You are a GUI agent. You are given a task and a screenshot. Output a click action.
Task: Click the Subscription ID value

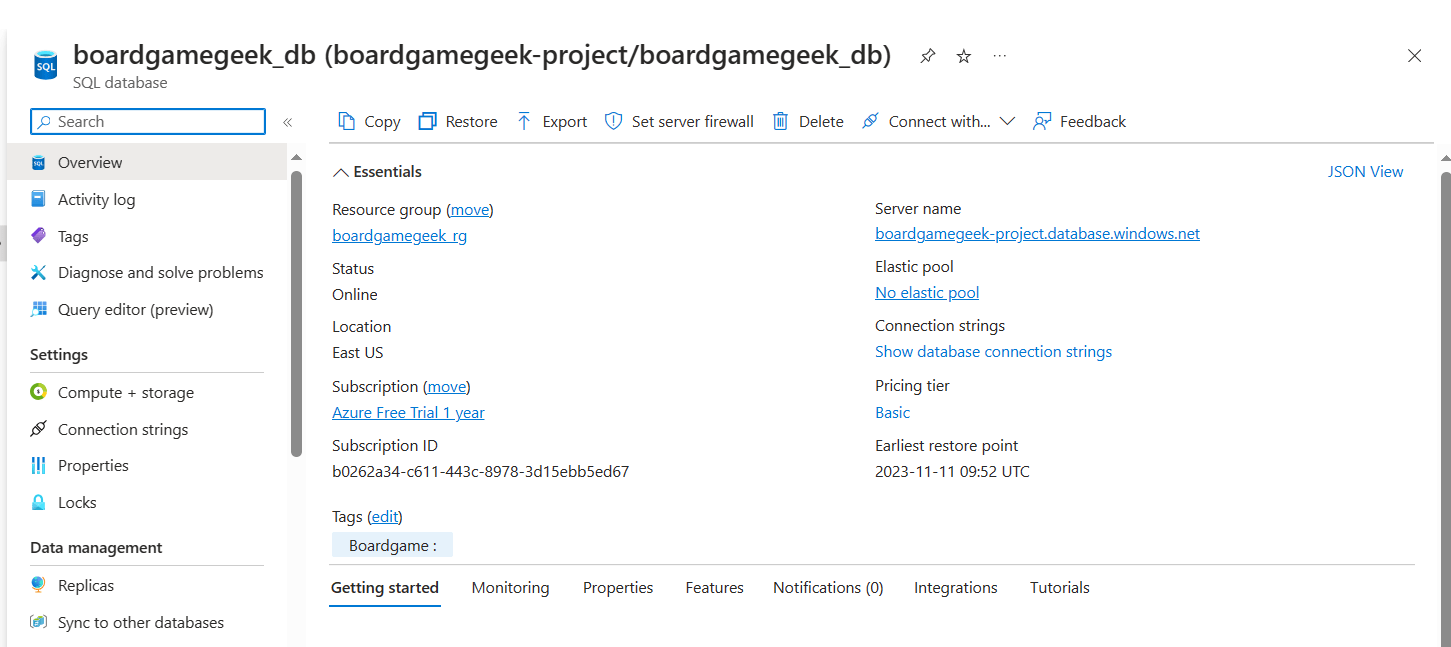click(480, 471)
